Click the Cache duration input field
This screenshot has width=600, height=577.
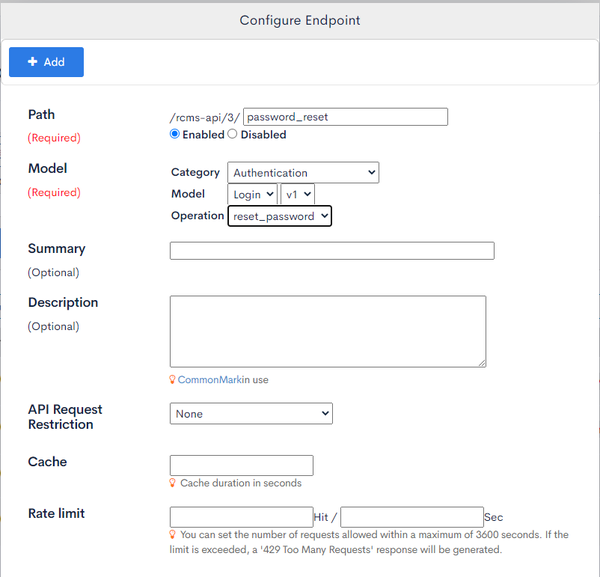(x=241, y=465)
